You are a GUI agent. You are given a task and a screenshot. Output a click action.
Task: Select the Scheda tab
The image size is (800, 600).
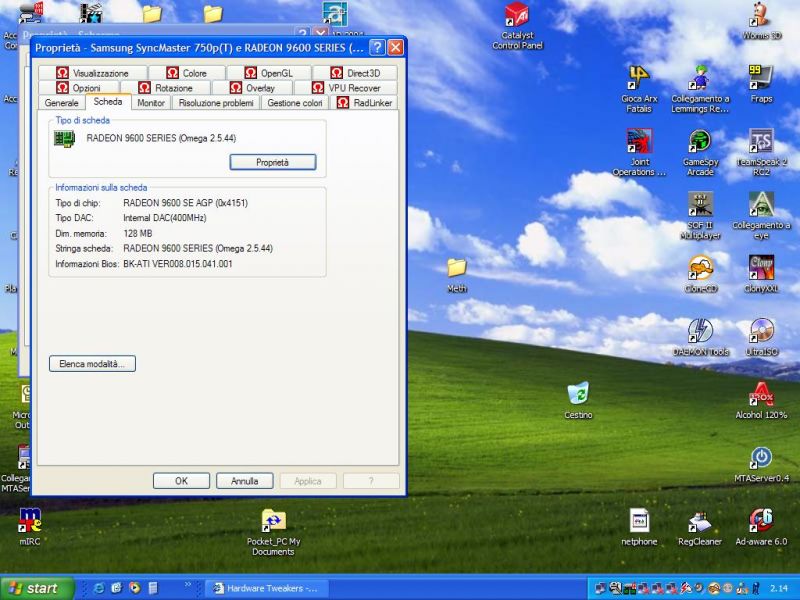[x=108, y=102]
